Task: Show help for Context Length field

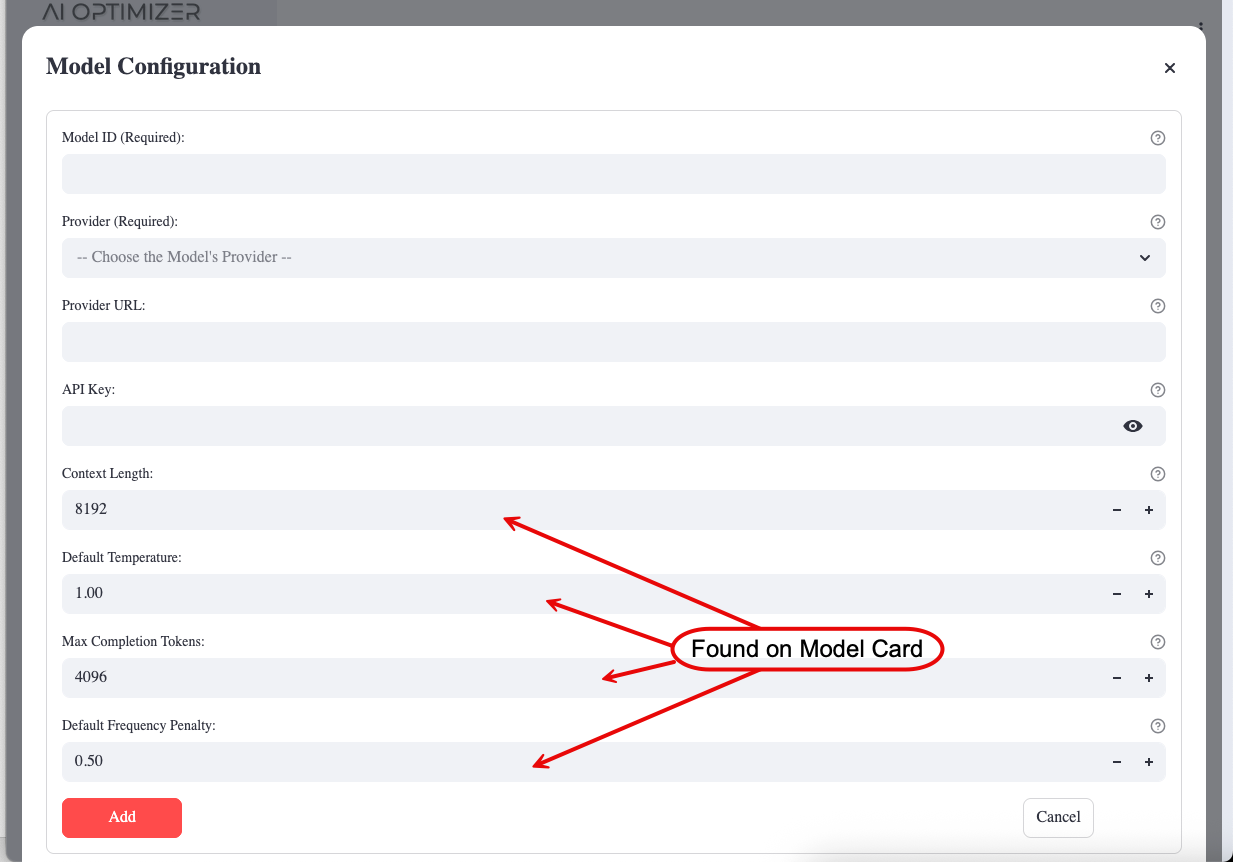Action: click(x=1158, y=474)
